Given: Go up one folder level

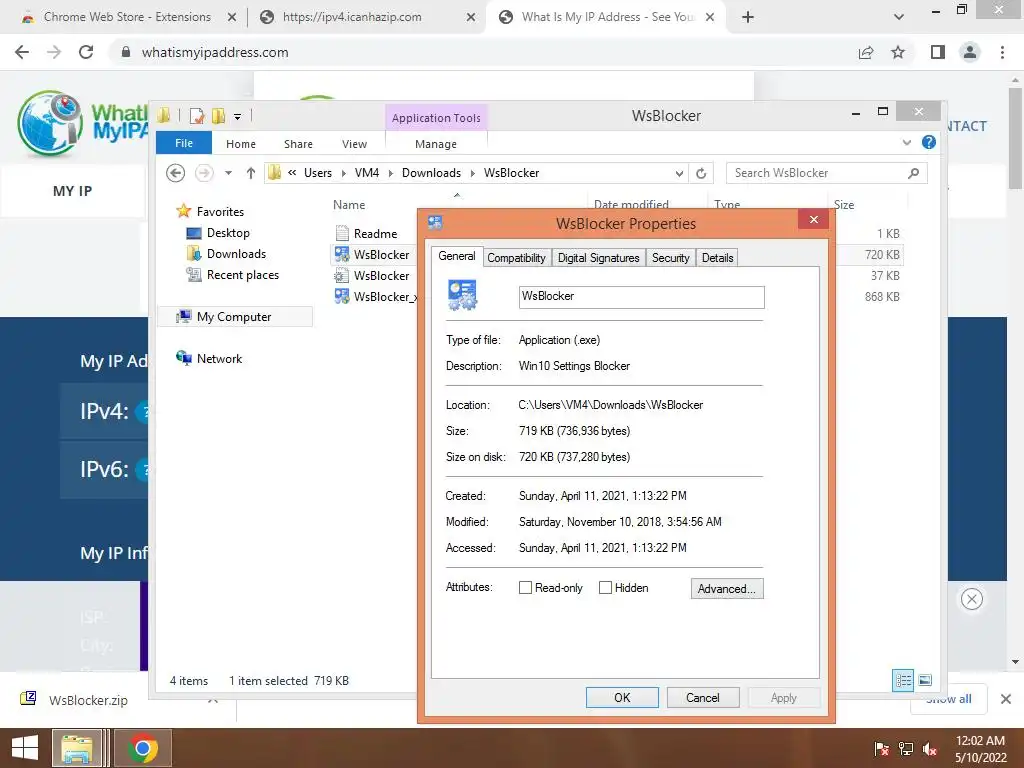Looking at the screenshot, I should (251, 173).
